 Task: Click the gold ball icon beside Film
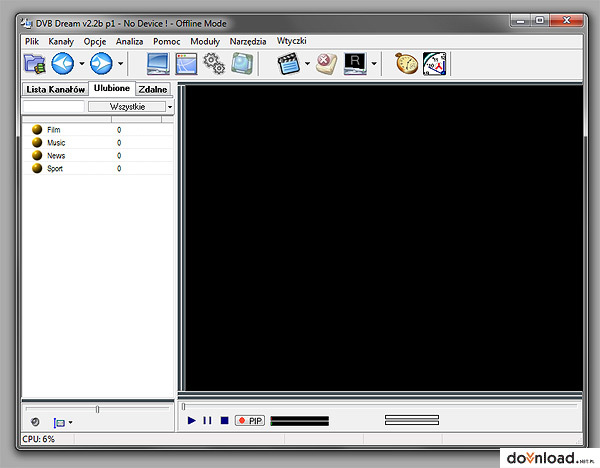(37, 129)
